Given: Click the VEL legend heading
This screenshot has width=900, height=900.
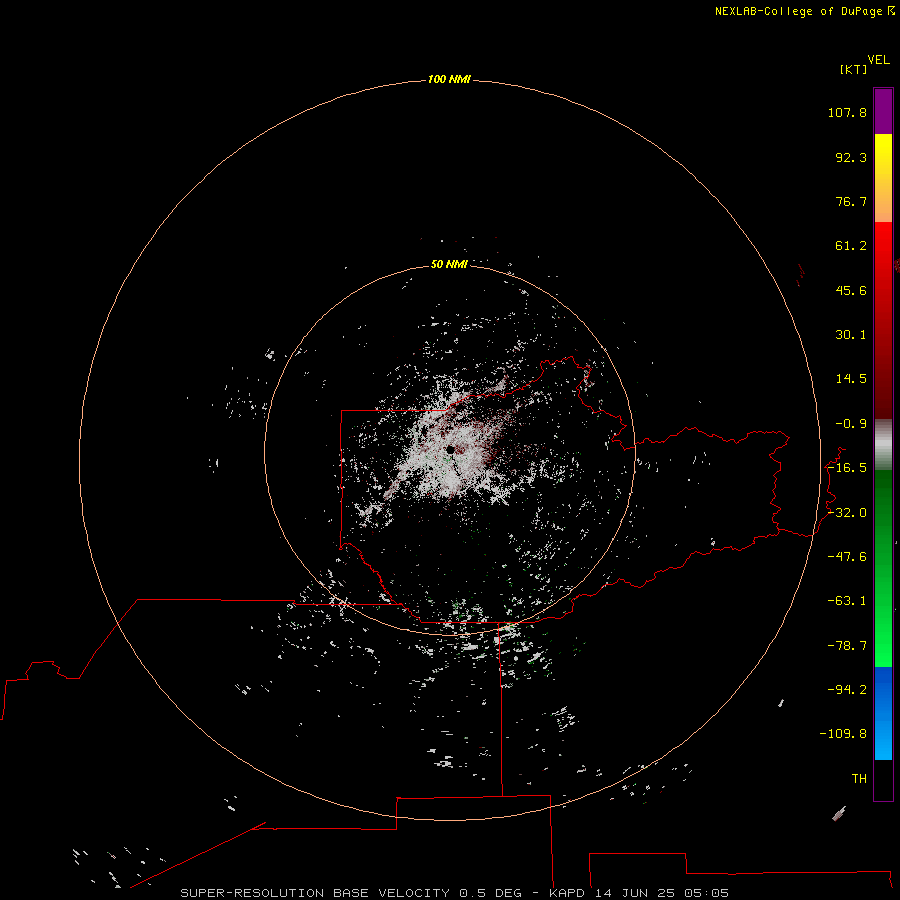Looking at the screenshot, I should coord(879,60).
